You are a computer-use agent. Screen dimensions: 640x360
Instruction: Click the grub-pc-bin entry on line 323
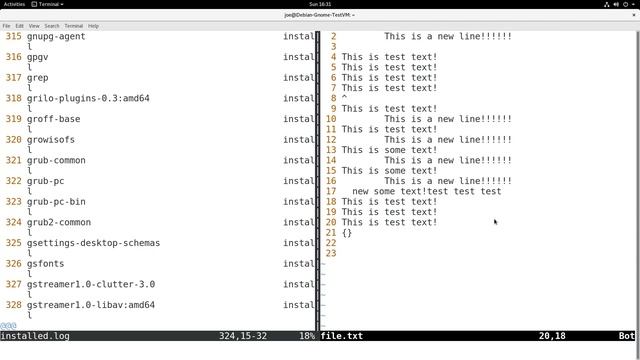point(56,202)
